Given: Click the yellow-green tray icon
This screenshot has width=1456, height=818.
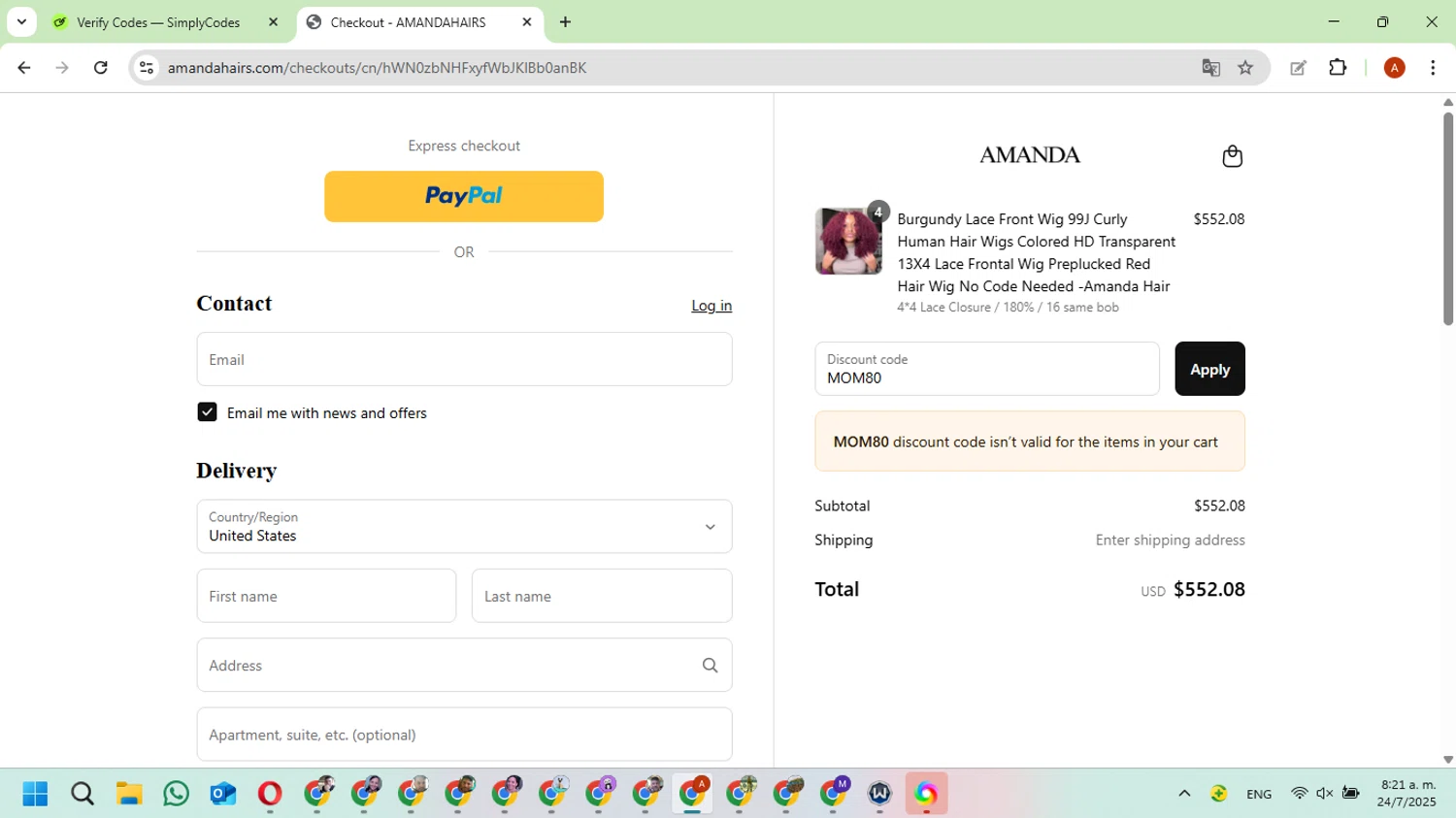Looking at the screenshot, I should [1219, 794].
